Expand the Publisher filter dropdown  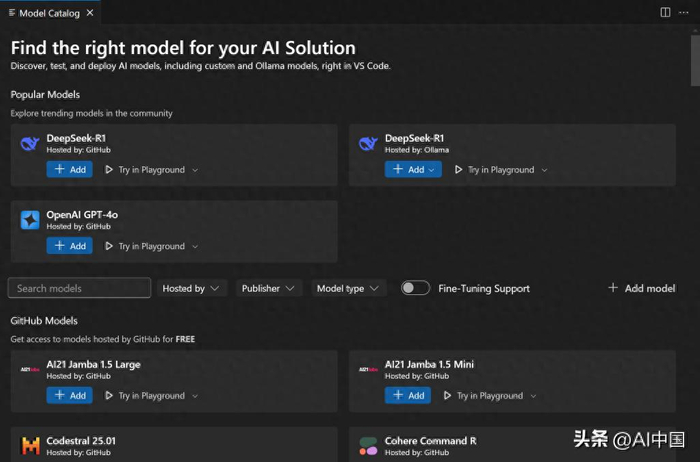(x=269, y=288)
